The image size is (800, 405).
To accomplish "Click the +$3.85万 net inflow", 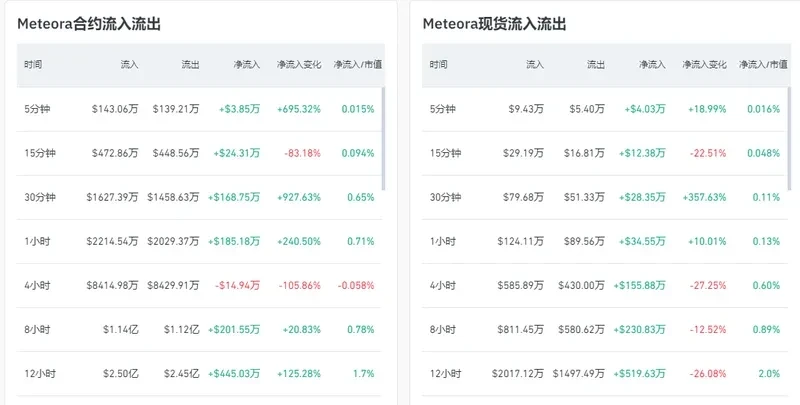I will coord(239,109).
